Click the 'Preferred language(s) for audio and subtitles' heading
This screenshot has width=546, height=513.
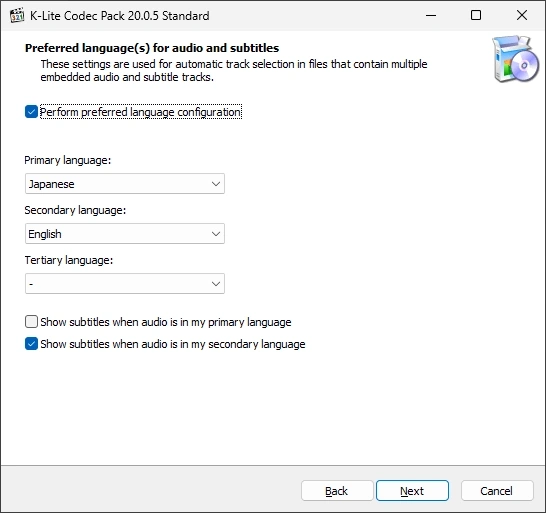(152, 48)
